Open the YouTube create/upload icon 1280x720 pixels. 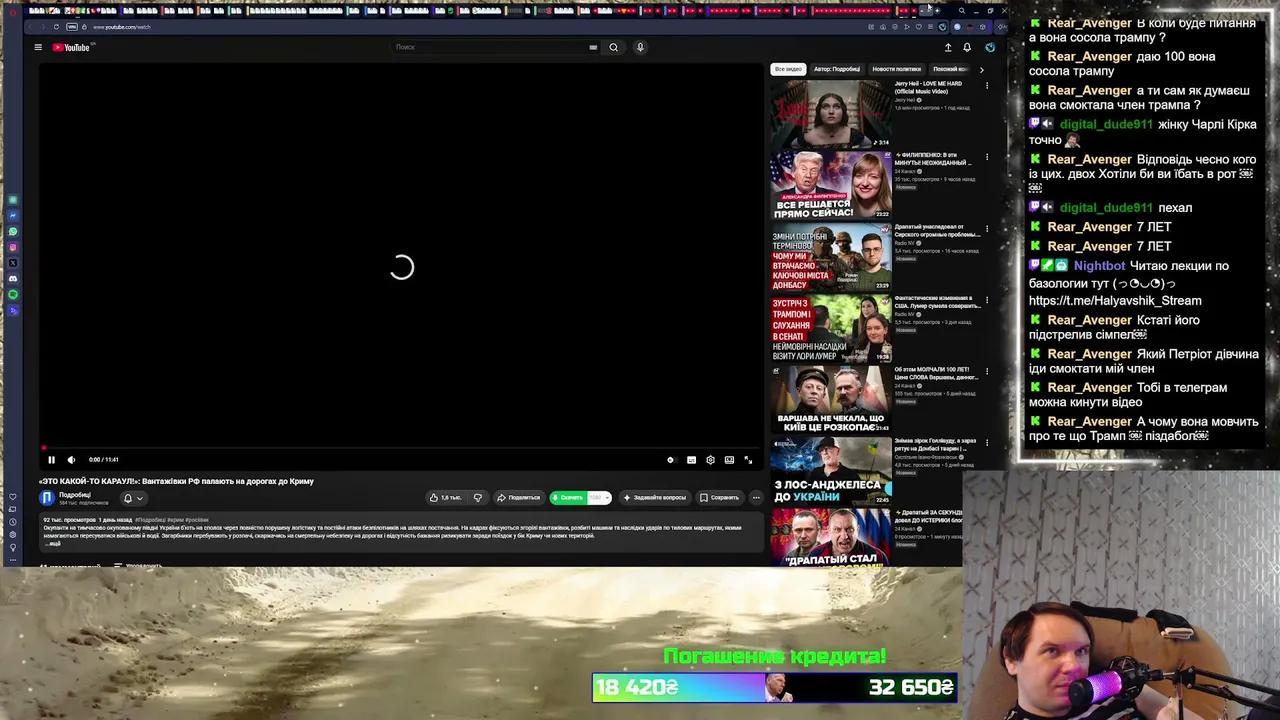pos(948,47)
